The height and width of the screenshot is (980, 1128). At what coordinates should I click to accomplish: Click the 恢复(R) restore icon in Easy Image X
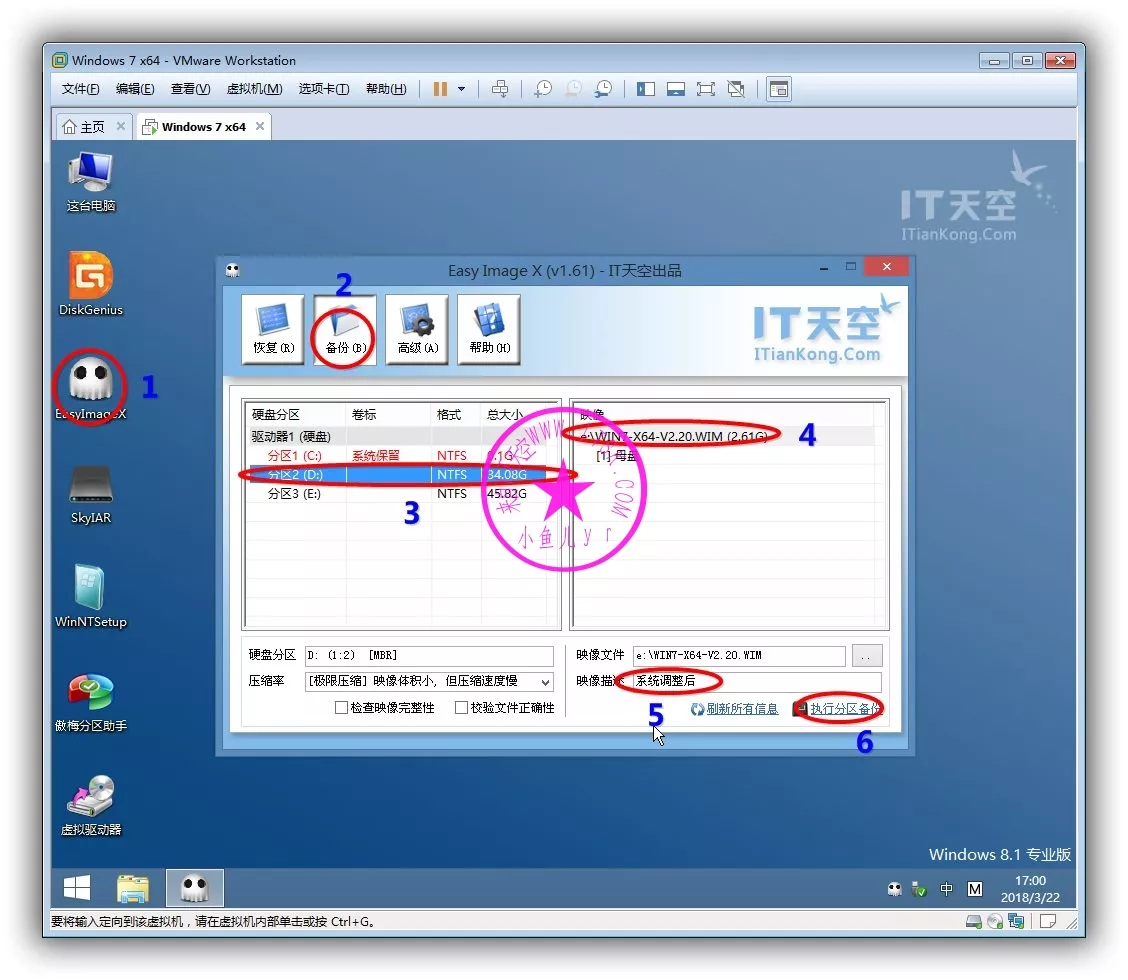pos(273,328)
